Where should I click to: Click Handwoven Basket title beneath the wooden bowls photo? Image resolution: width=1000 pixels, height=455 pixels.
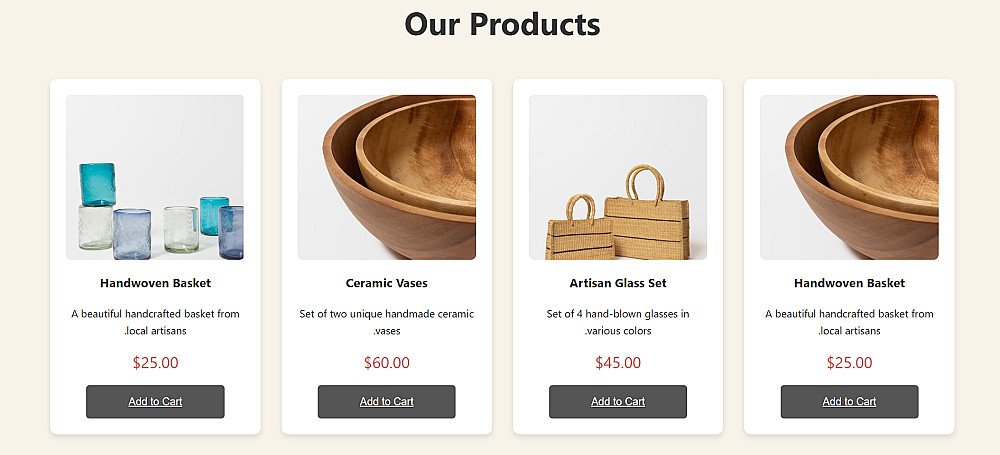click(x=849, y=283)
